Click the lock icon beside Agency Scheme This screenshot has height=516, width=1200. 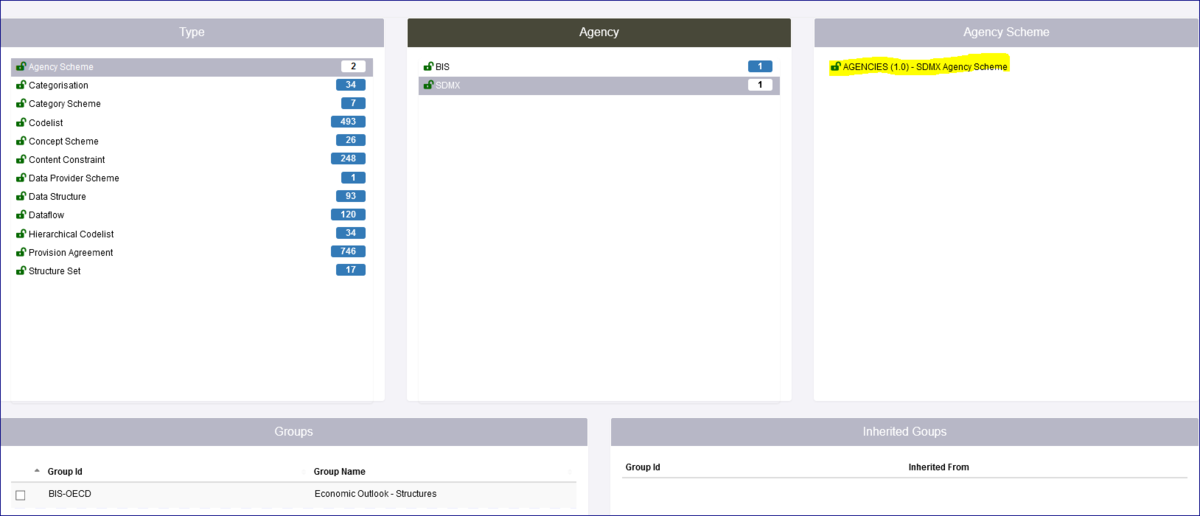(x=21, y=67)
